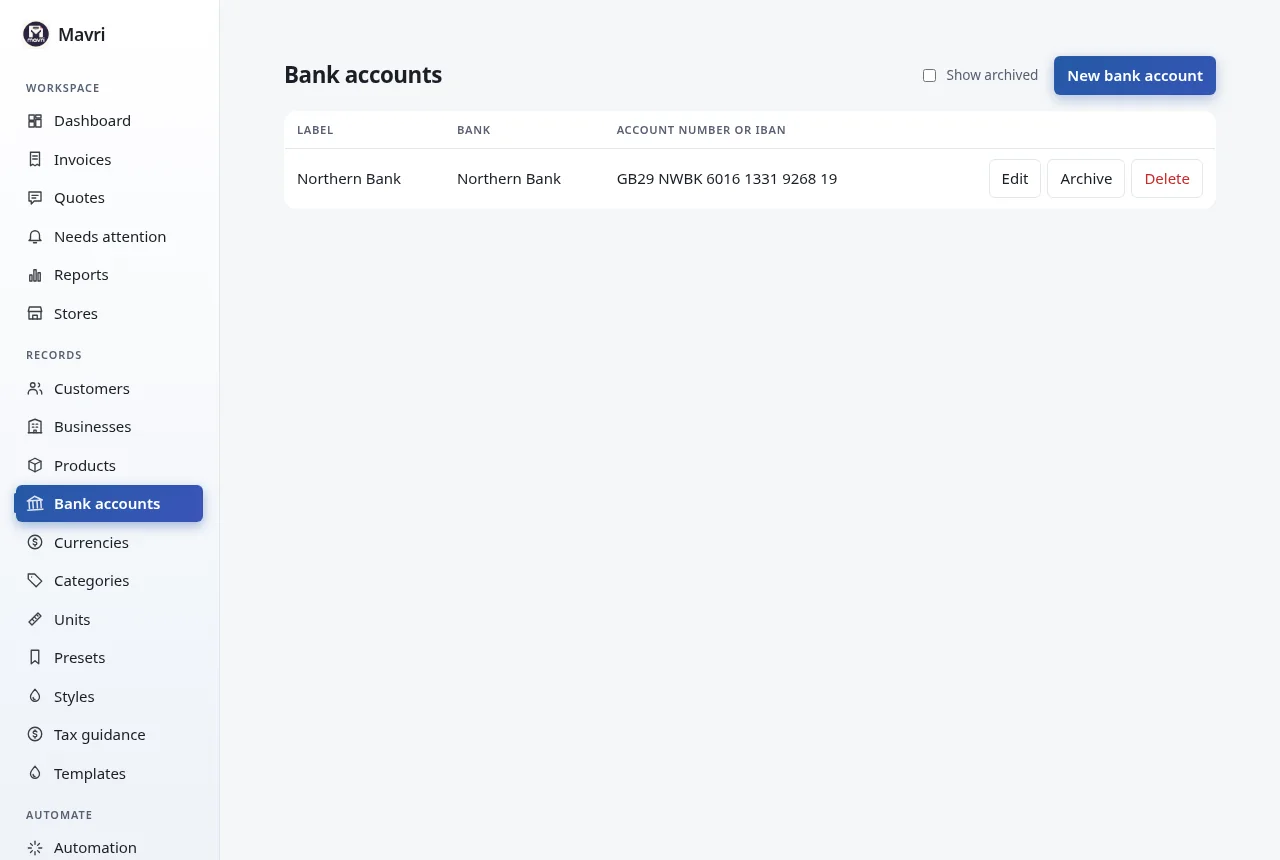
Task: Select the Bank accounts sidebar item
Action: pos(109,504)
